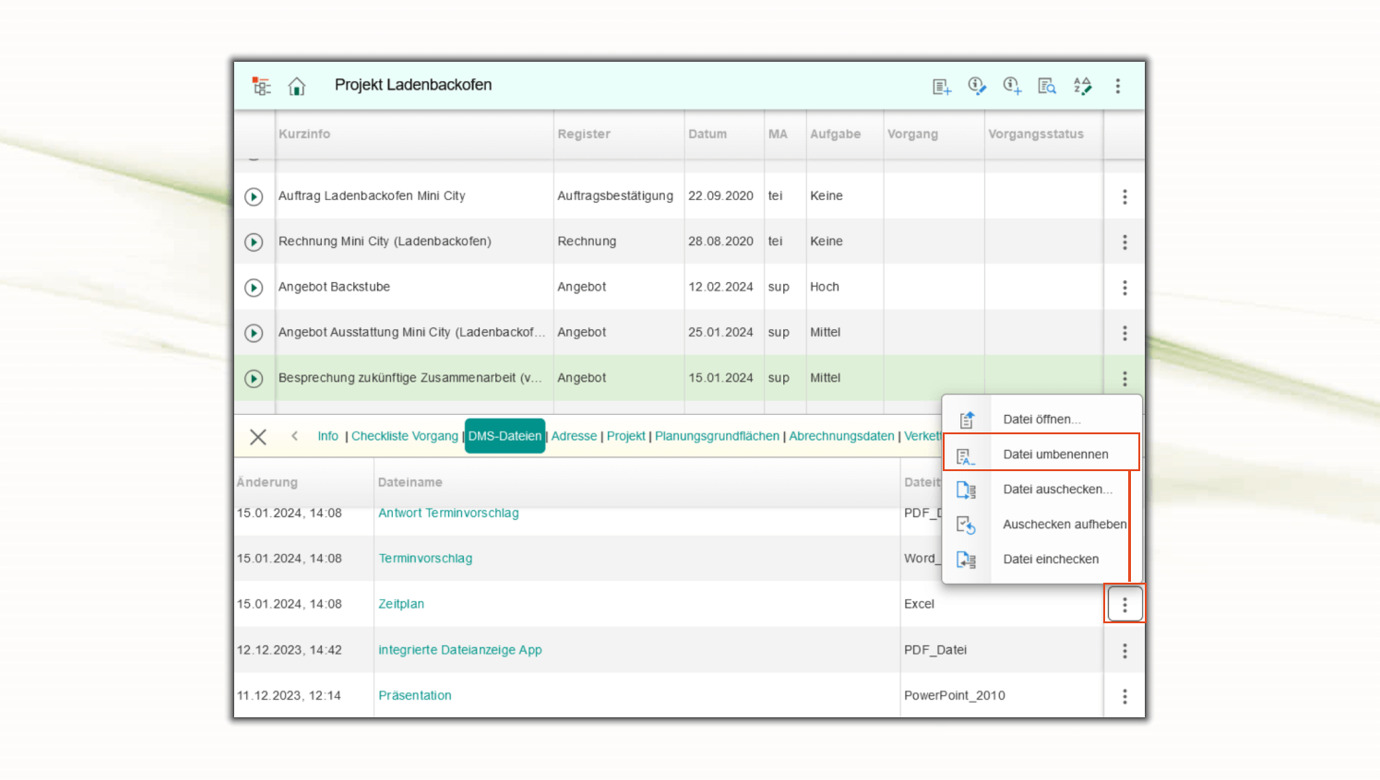Close the detail panel with X
Viewport: 1380px width, 780px height.
258,437
